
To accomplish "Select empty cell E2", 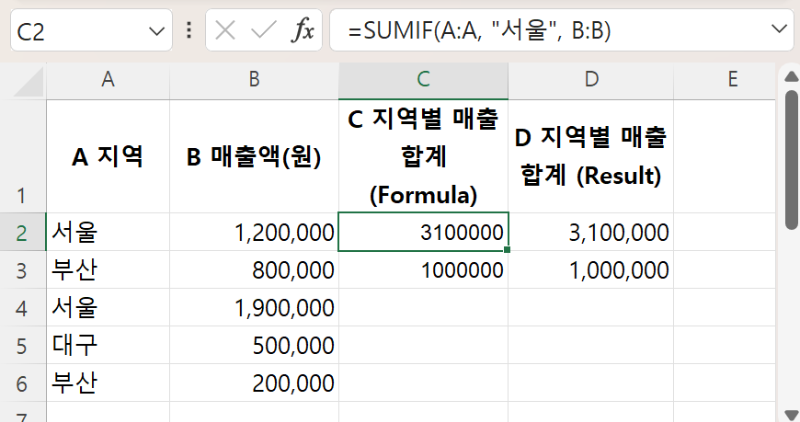I will pos(724,232).
